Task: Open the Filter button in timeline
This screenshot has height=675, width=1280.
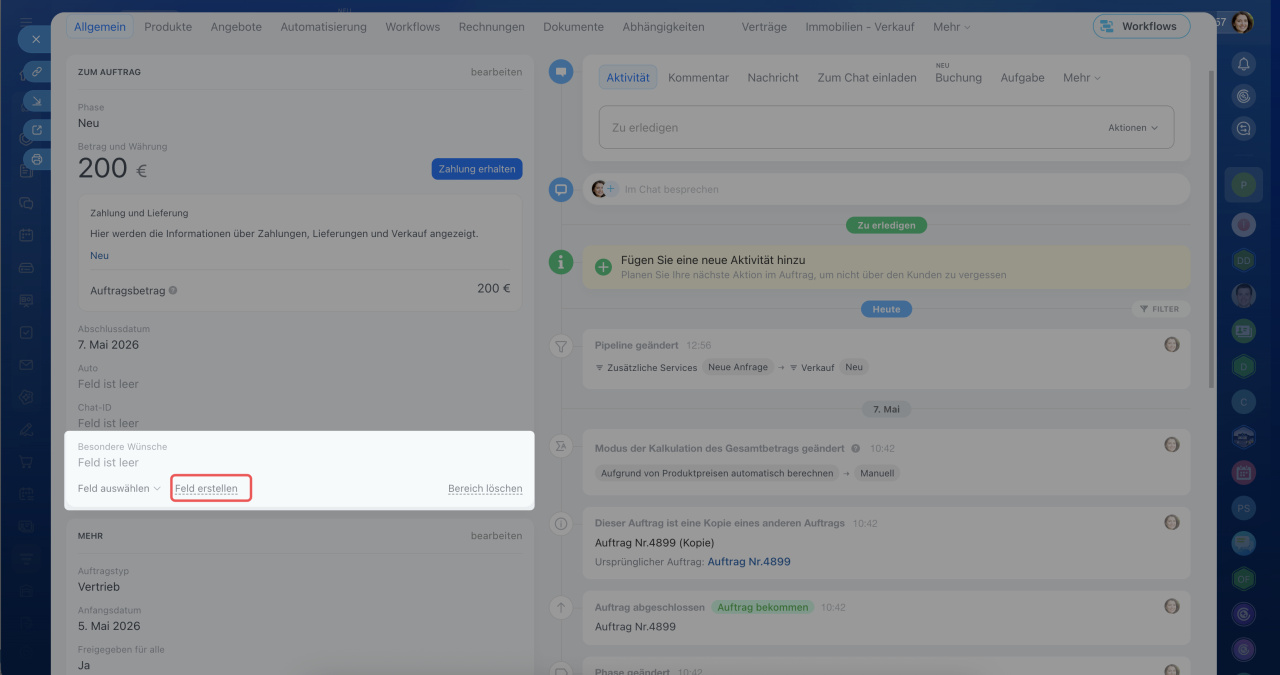Action: click(x=1160, y=309)
